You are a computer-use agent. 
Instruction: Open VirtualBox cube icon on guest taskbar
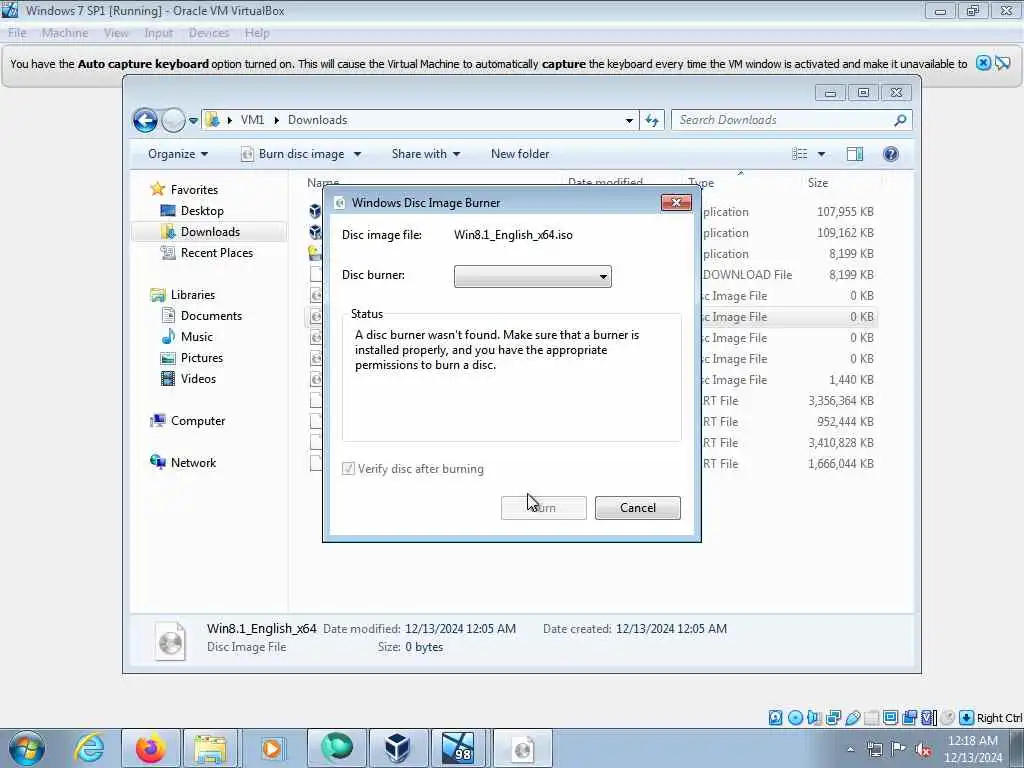[x=398, y=748]
